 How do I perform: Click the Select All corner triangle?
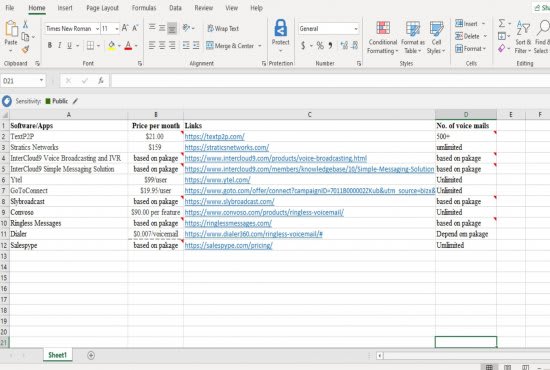tap(5, 115)
